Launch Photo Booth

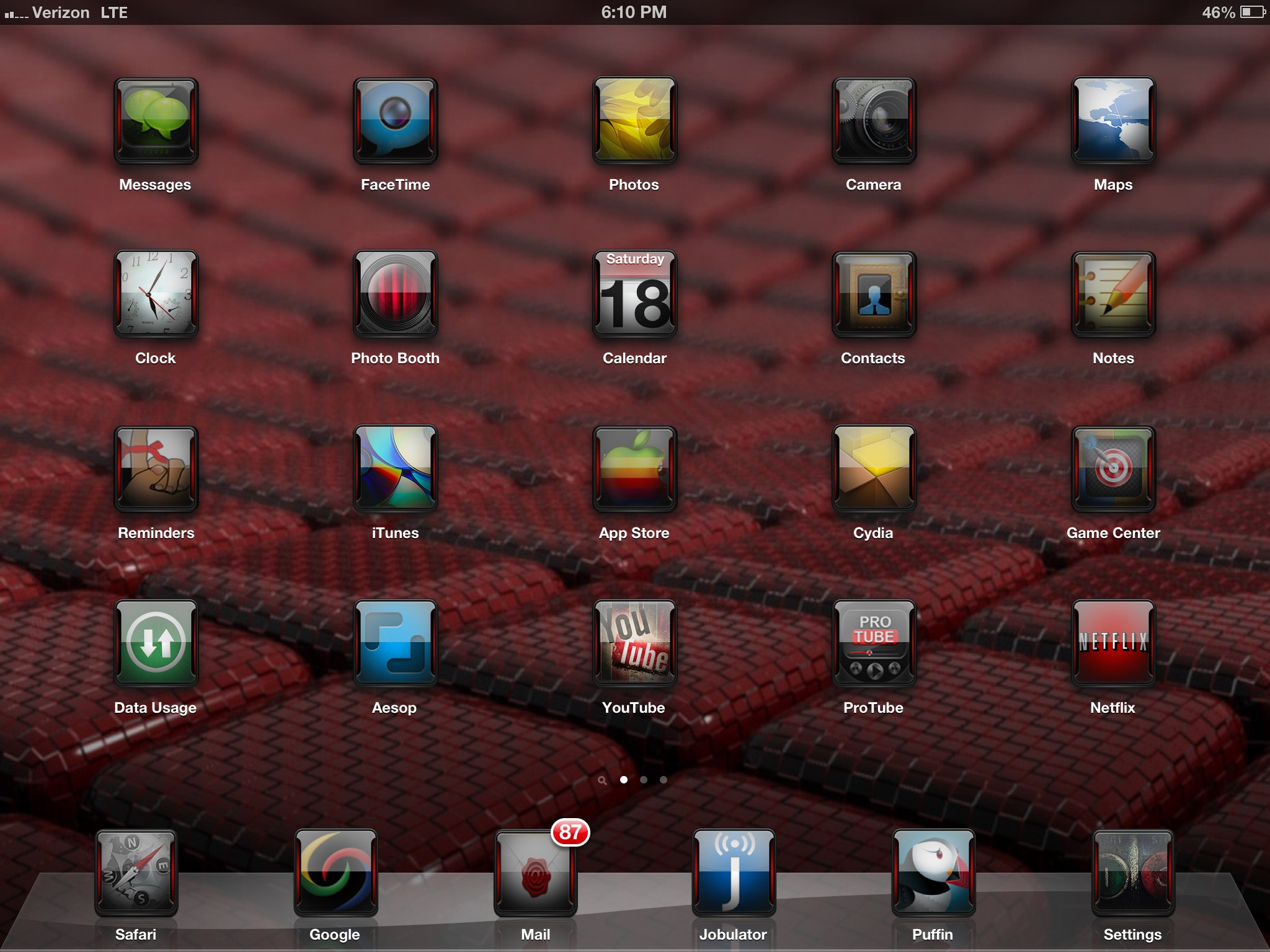click(x=395, y=294)
